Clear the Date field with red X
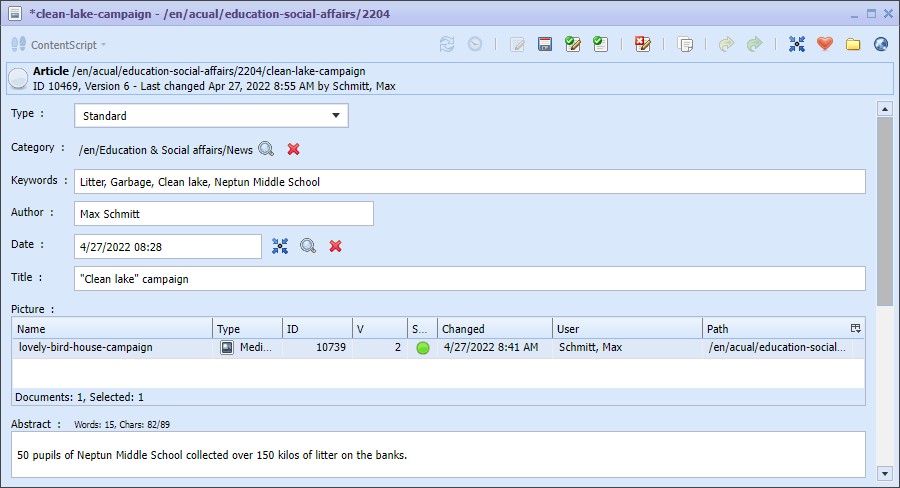 [336, 246]
